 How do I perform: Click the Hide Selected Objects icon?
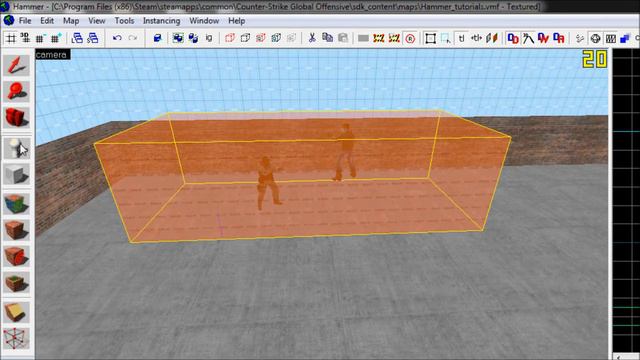pos(230,38)
